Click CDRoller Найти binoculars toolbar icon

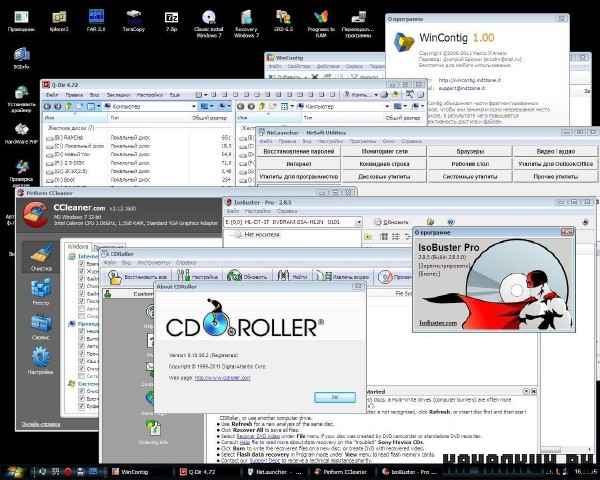[x=283, y=276]
